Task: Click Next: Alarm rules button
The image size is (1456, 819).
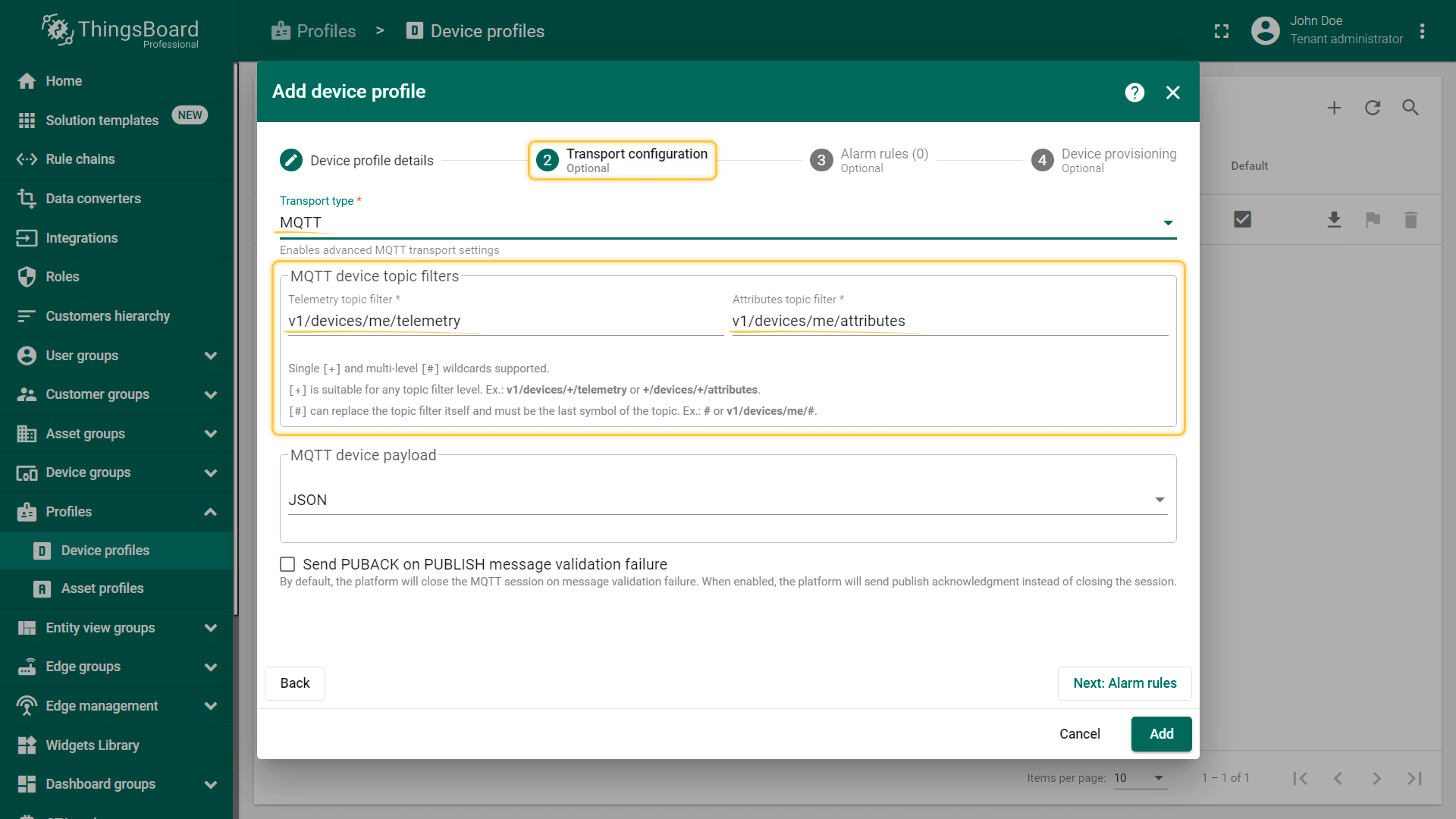Action: tap(1125, 683)
